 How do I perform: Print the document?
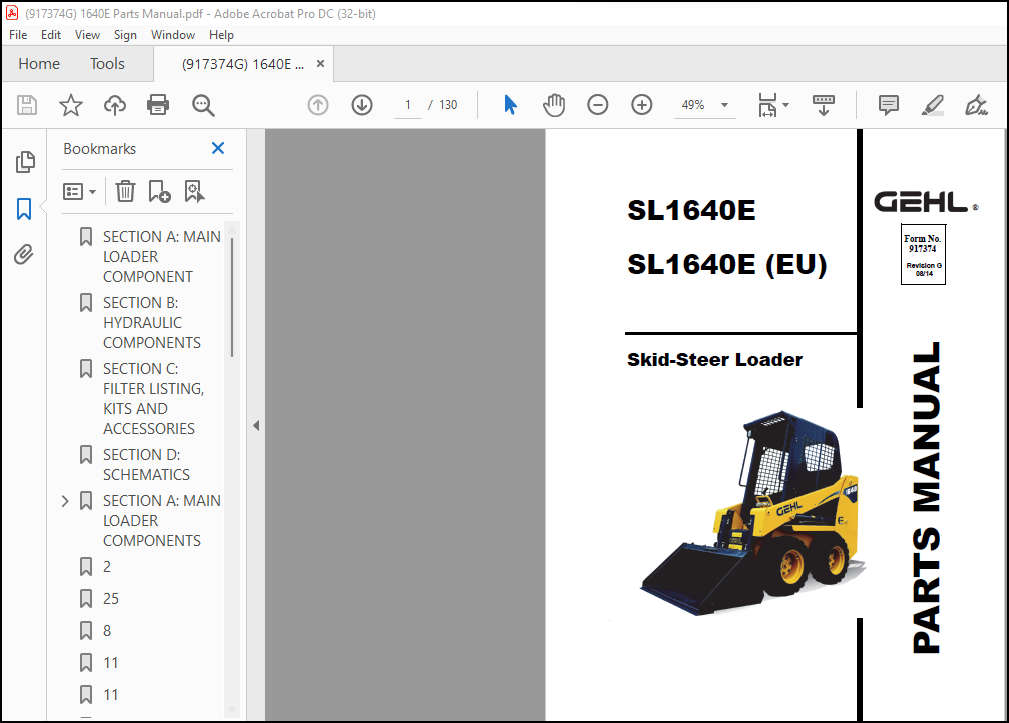(x=158, y=105)
